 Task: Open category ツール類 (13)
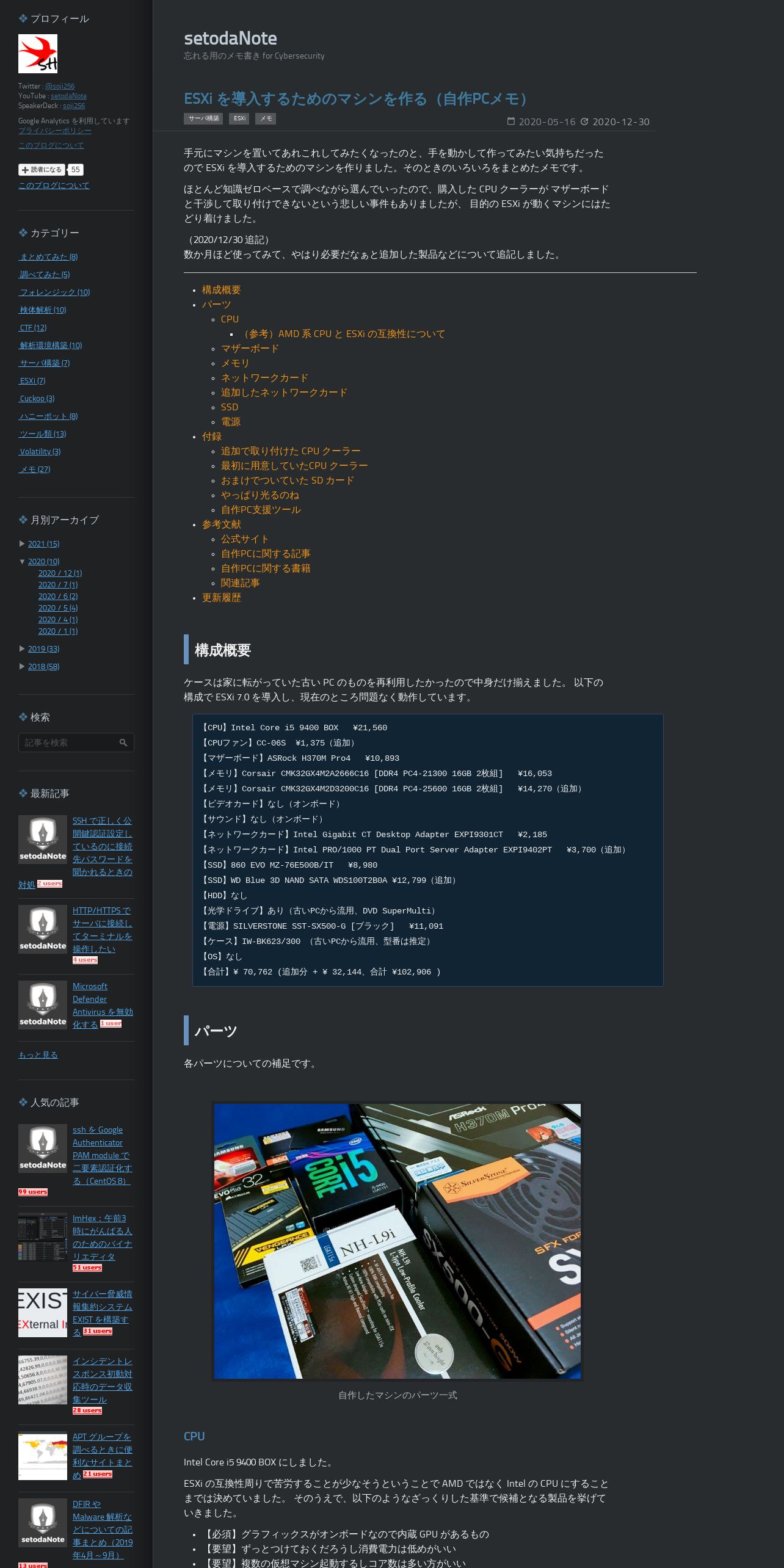pyautogui.click(x=43, y=434)
